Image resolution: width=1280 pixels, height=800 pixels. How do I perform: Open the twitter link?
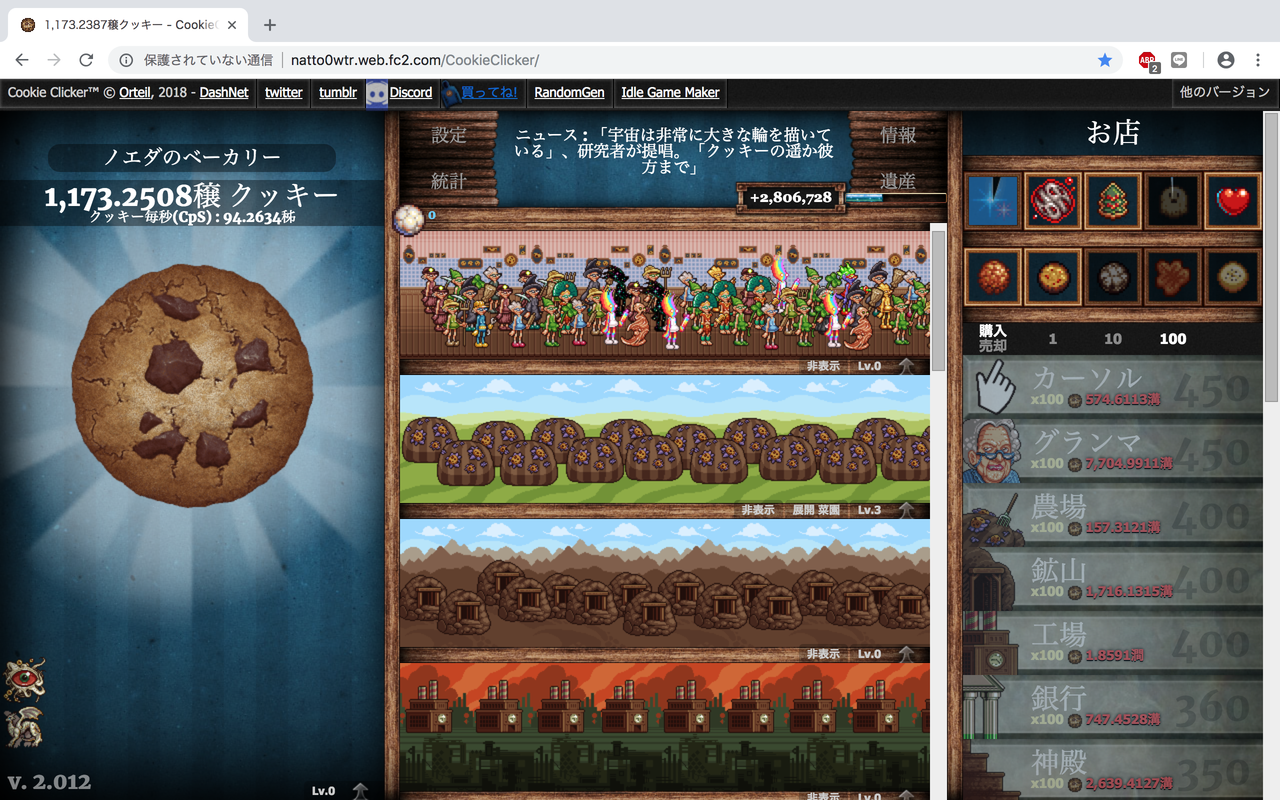click(x=284, y=92)
